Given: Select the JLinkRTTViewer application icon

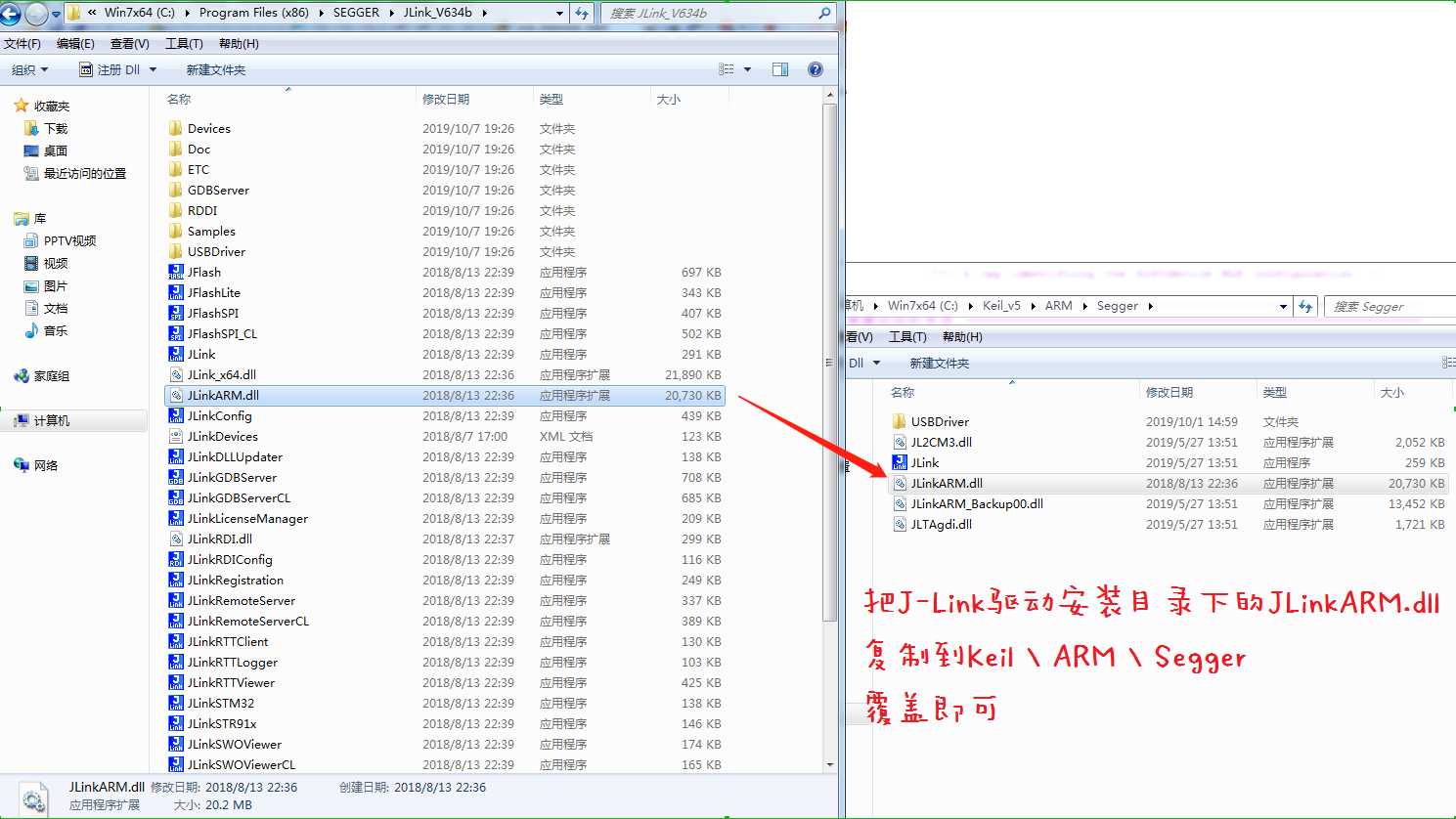Looking at the screenshot, I should (176, 682).
